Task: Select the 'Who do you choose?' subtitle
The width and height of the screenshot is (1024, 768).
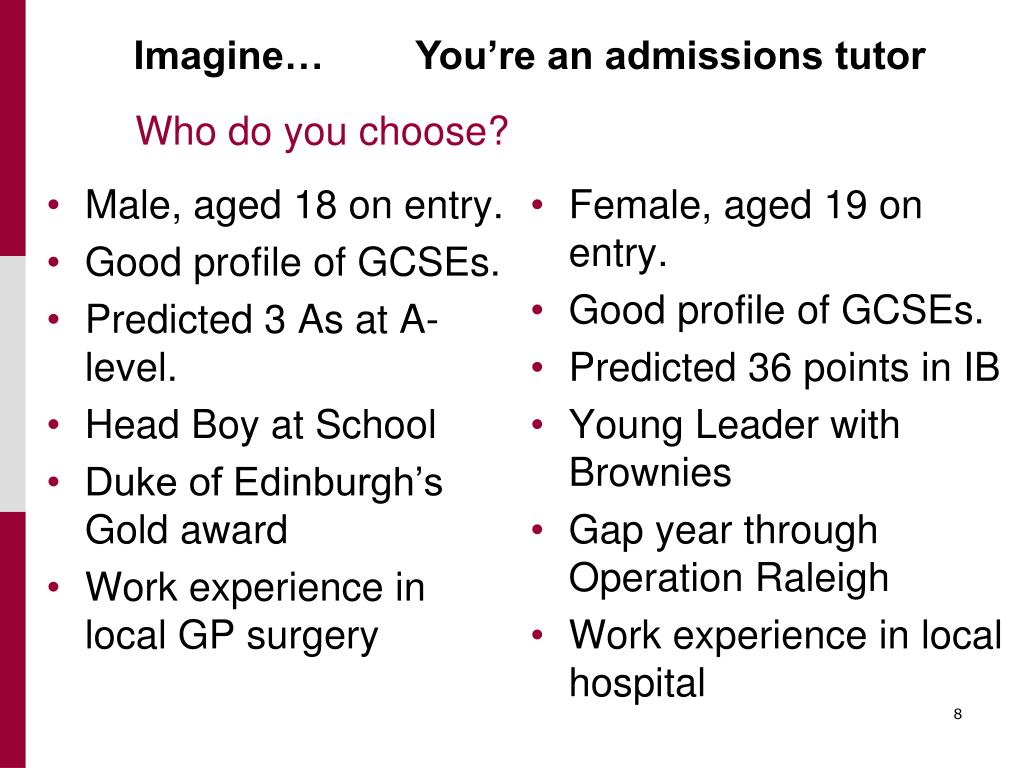Action: tap(321, 132)
